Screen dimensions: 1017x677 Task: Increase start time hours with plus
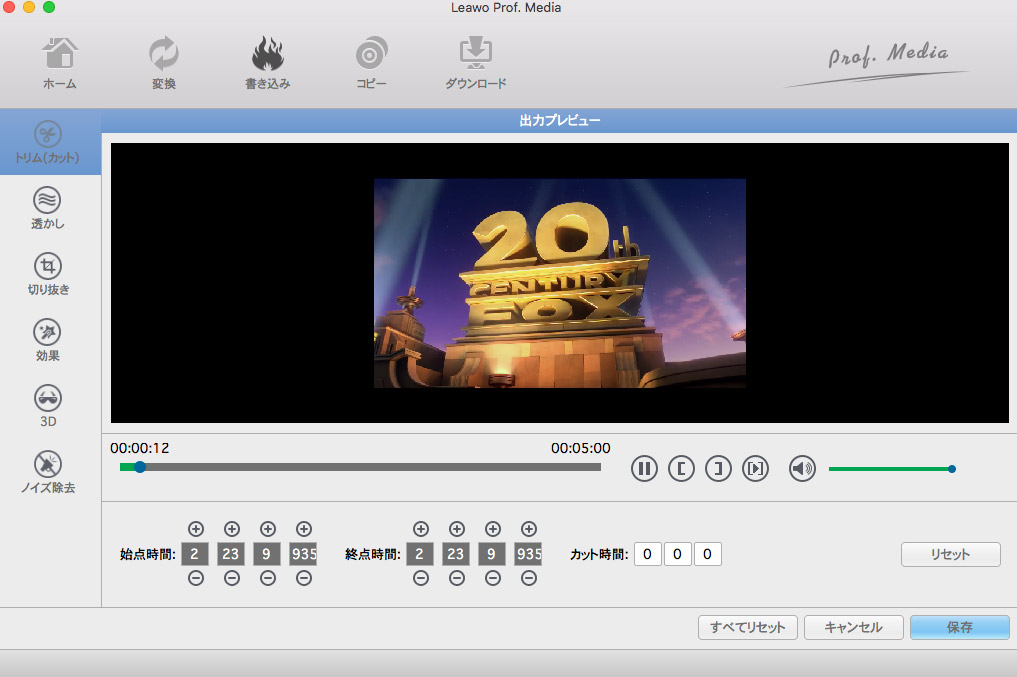[196, 529]
